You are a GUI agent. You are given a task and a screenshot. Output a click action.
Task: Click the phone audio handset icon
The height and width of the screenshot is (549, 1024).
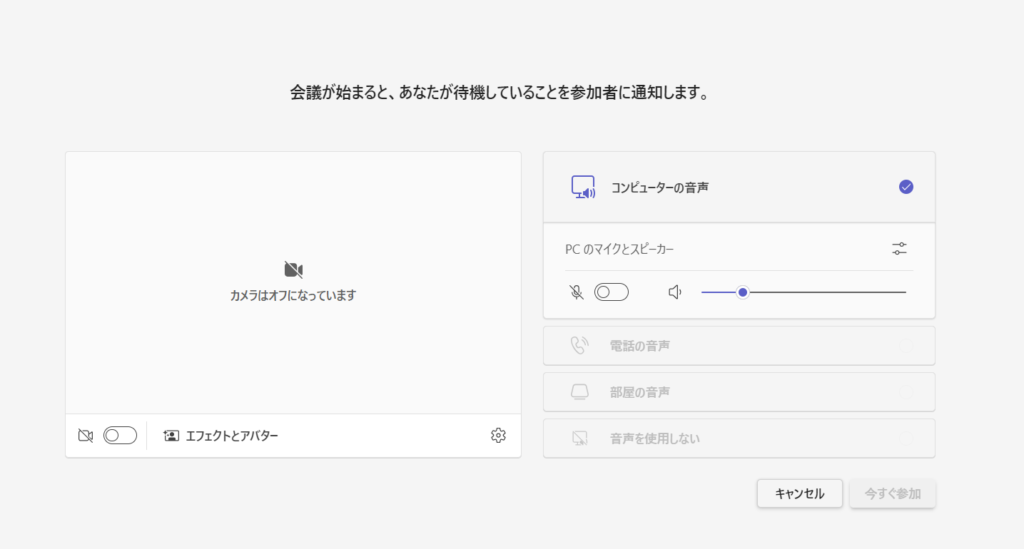579,345
